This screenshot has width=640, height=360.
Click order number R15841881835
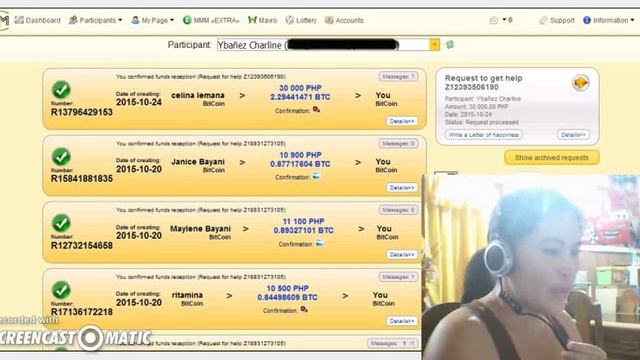(x=82, y=179)
